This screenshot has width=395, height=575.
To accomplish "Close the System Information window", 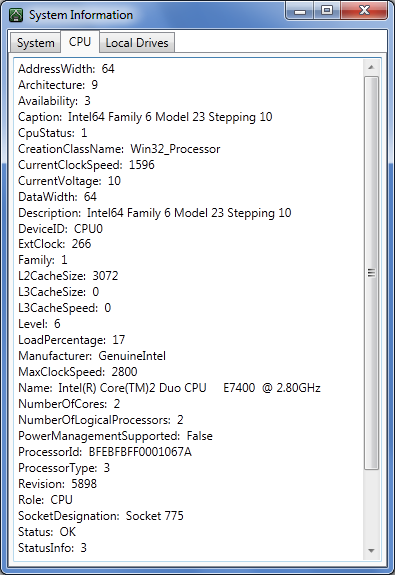I will click(x=364, y=11).
